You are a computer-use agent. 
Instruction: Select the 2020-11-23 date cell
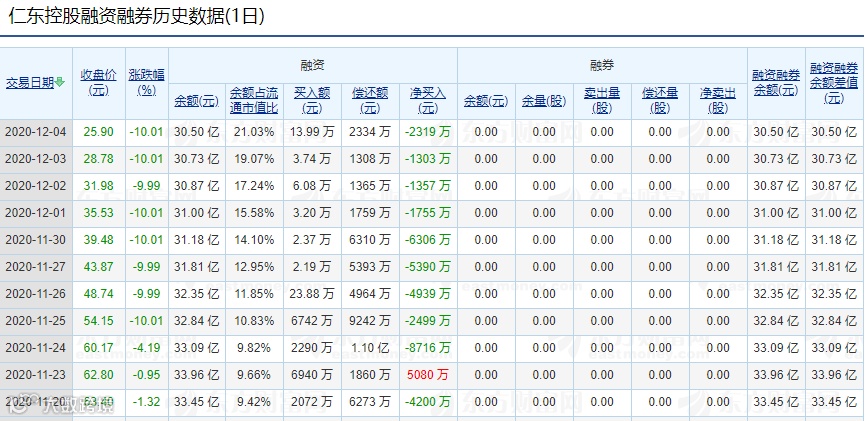point(35,375)
